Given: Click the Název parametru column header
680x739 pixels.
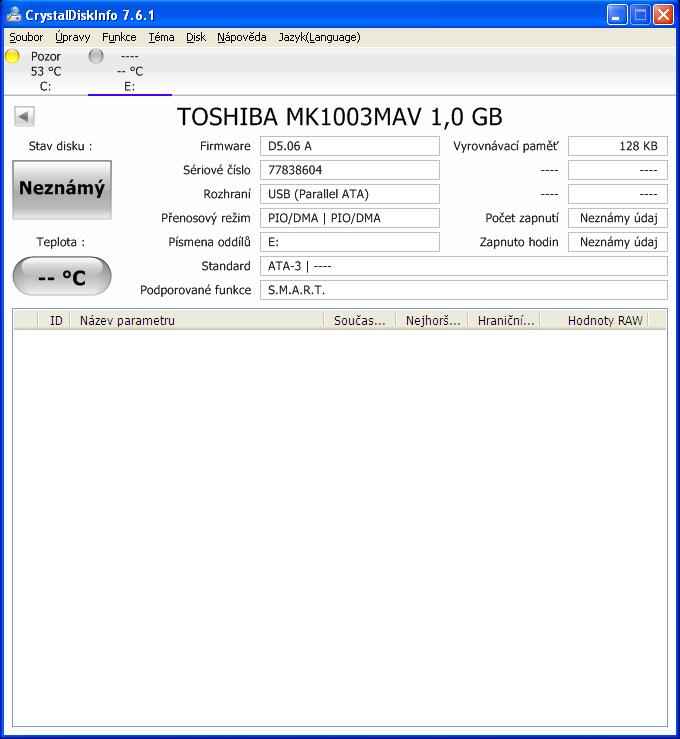Looking at the screenshot, I should point(197,320).
